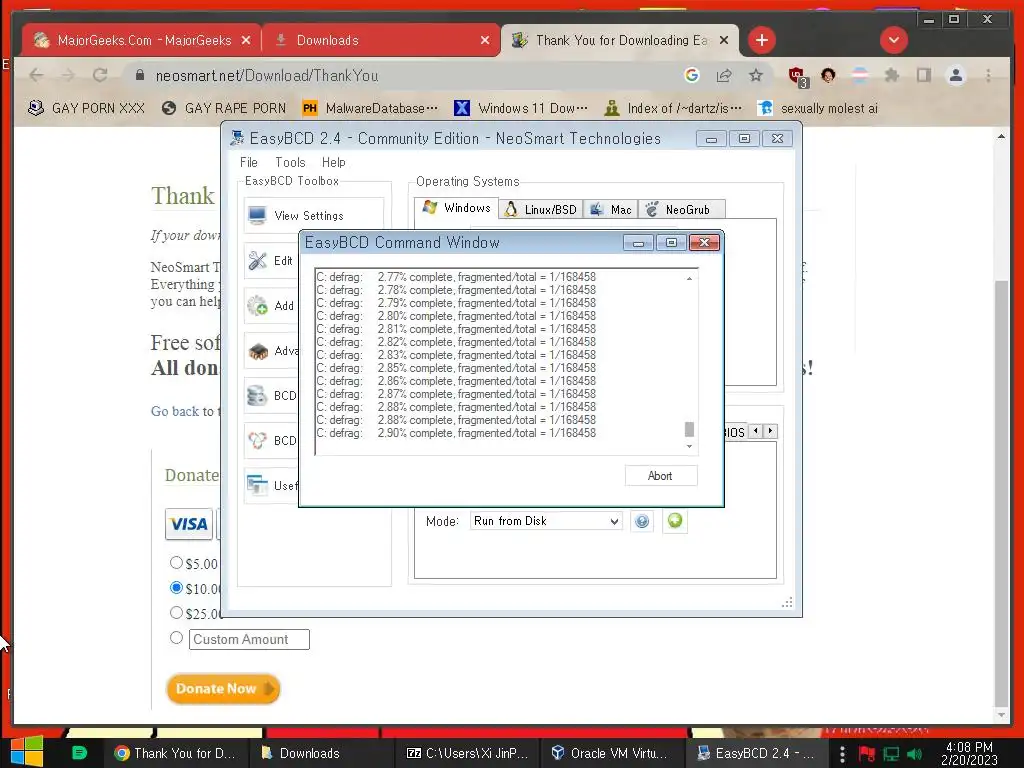Switch to the NeoGrub tab
1024x768 pixels.
681,209
